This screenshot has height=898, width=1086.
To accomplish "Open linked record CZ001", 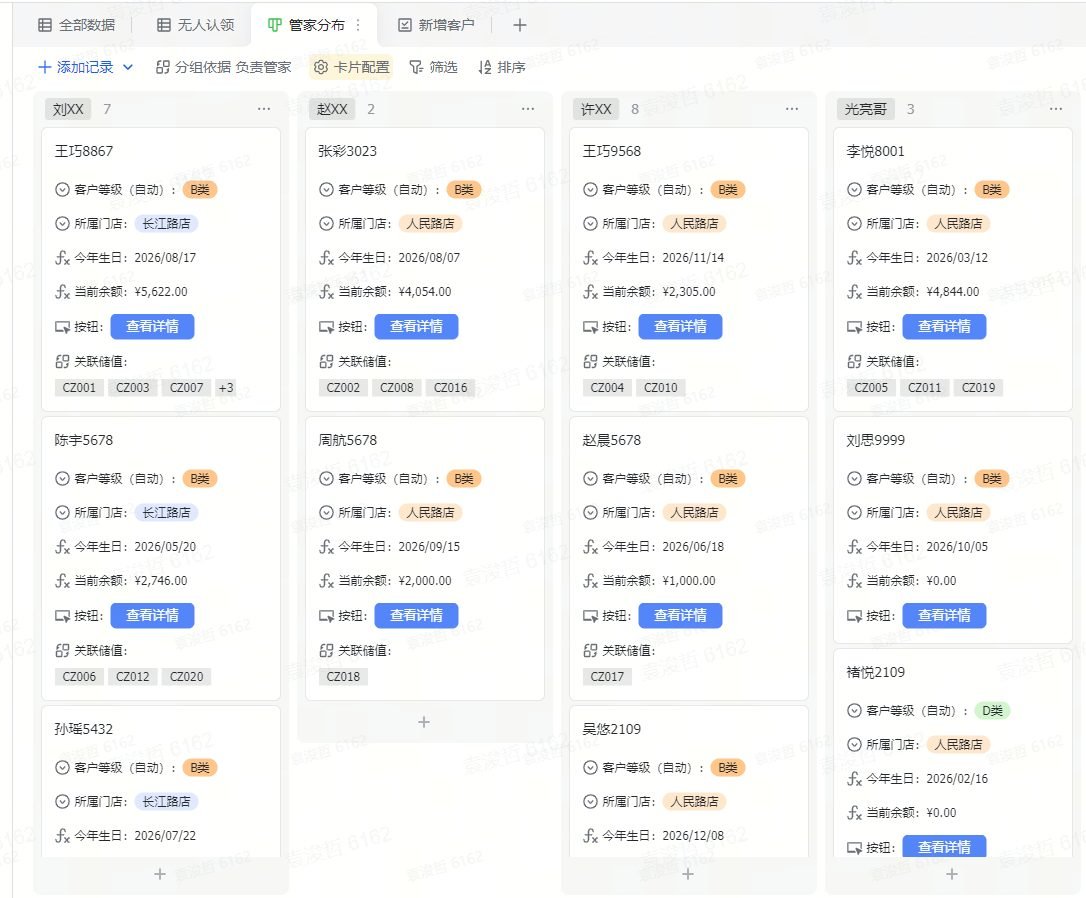I will tap(79, 388).
